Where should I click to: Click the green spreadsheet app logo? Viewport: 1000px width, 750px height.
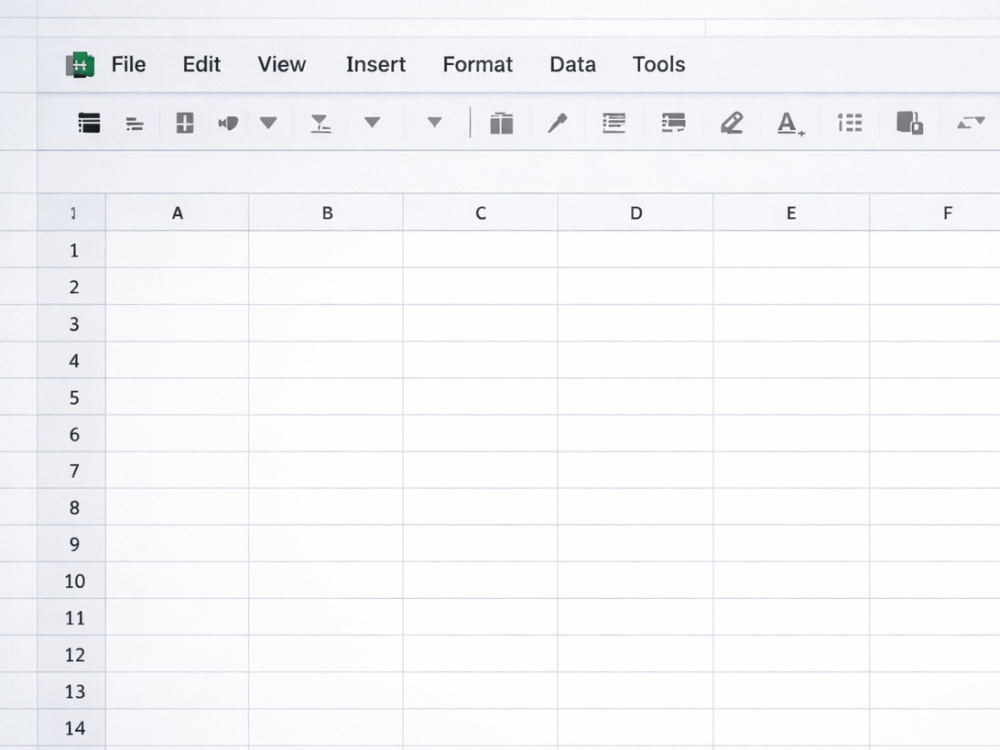80,65
